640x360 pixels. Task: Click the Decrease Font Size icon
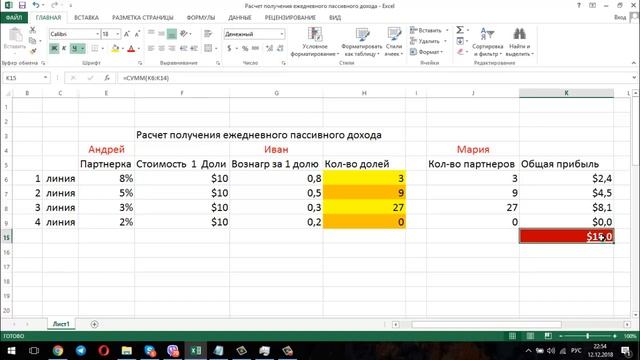(x=137, y=34)
